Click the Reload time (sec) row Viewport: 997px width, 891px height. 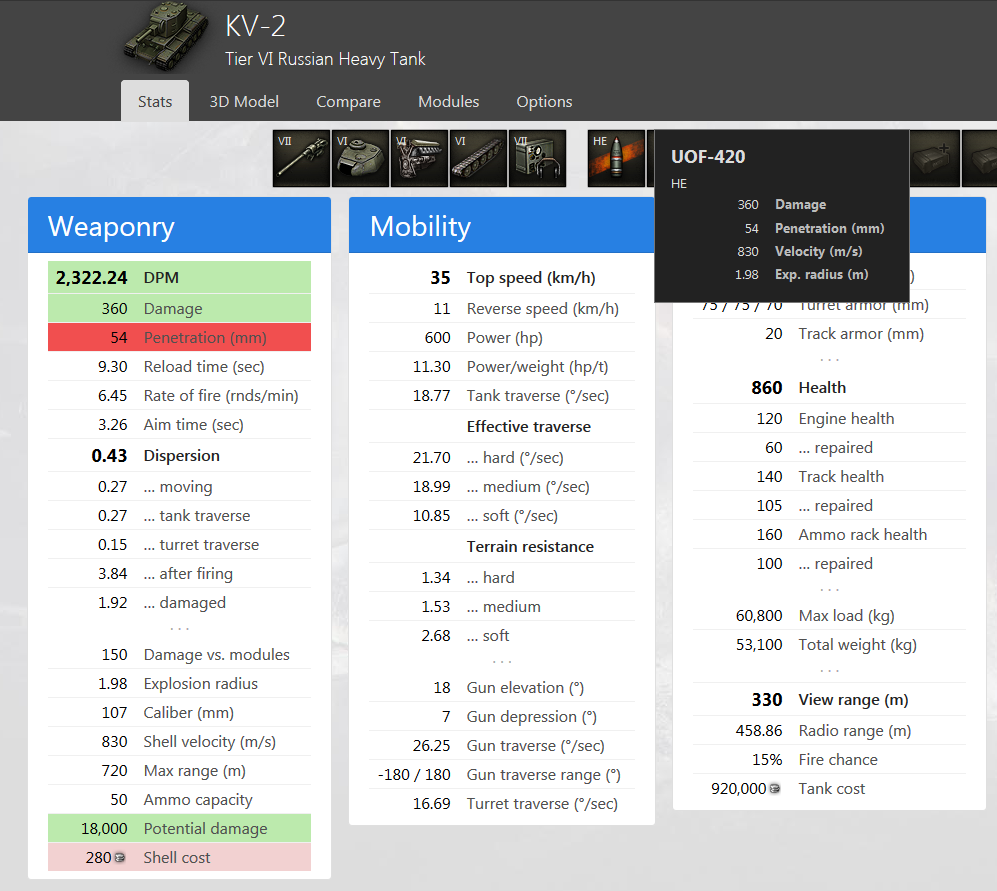tap(179, 366)
